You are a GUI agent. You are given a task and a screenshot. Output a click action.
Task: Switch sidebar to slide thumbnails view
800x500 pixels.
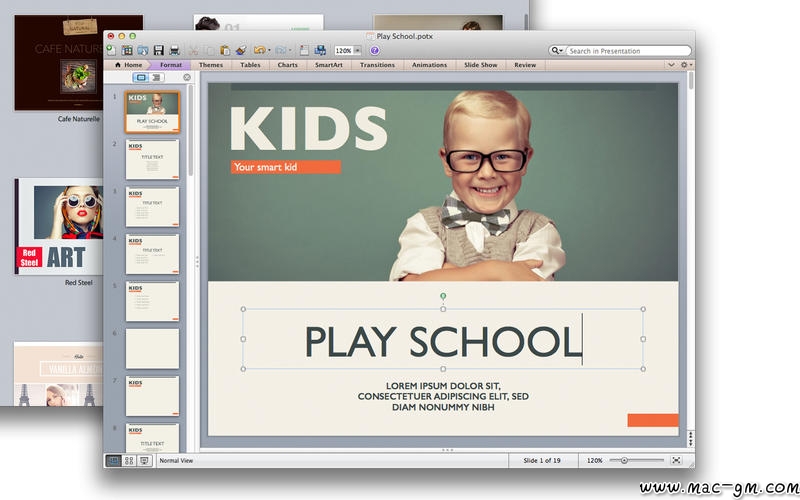click(141, 77)
